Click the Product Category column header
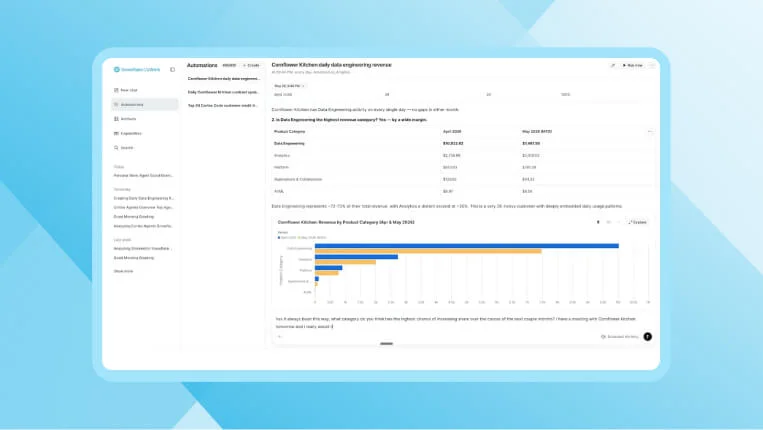This screenshot has height=430, width=763. click(290, 132)
